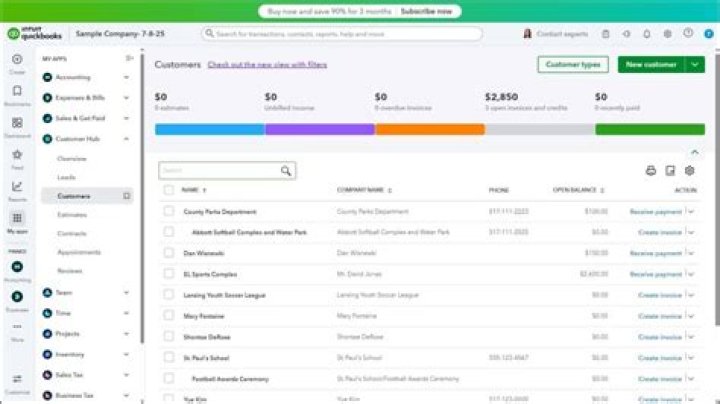The image size is (720, 404).
Task: Click the New customer button
Action: (651, 65)
